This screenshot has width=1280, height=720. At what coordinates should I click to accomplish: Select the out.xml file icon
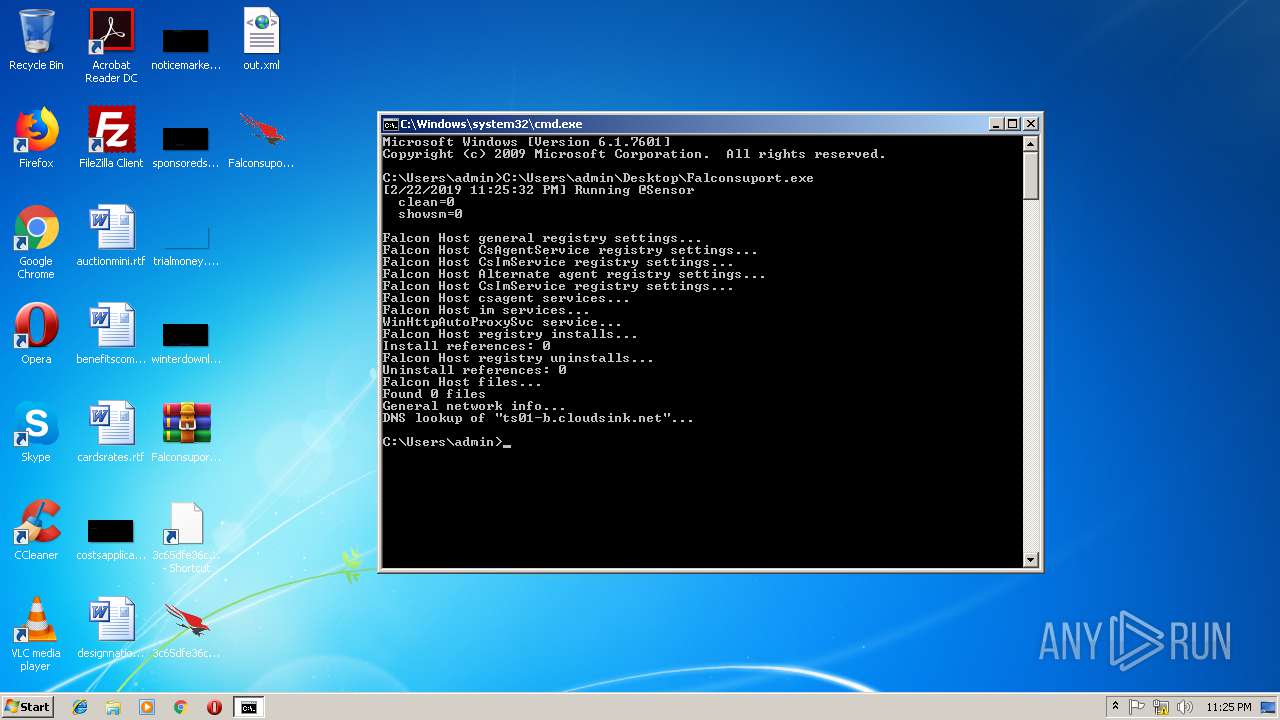coord(261,40)
